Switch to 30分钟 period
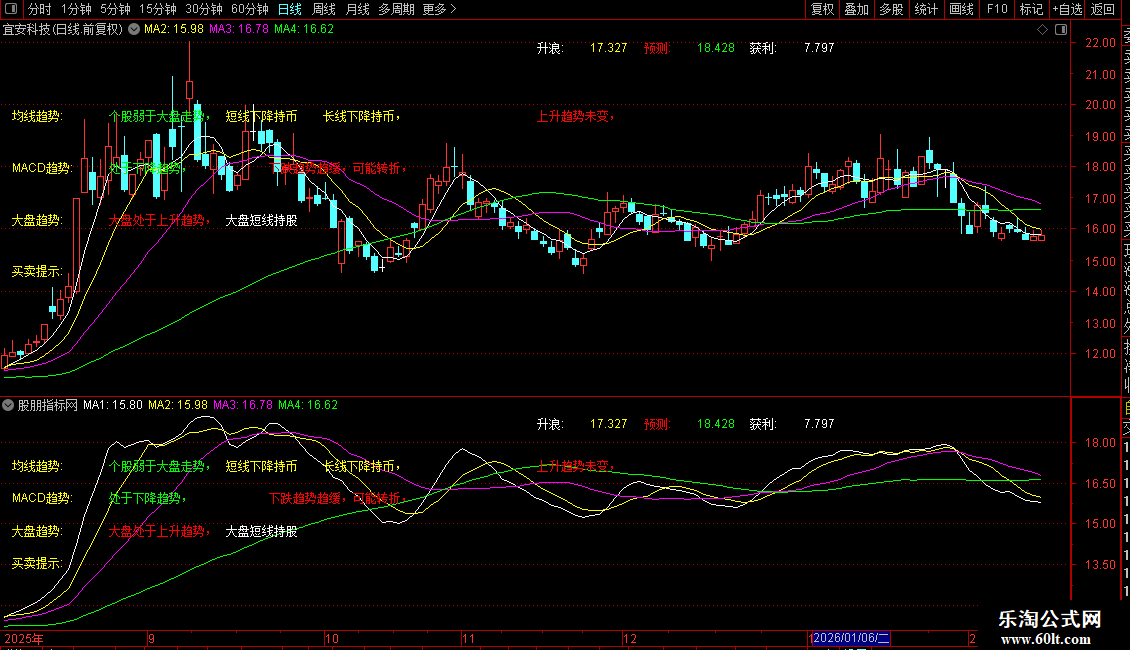Image resolution: width=1130 pixels, height=650 pixels. point(204,9)
